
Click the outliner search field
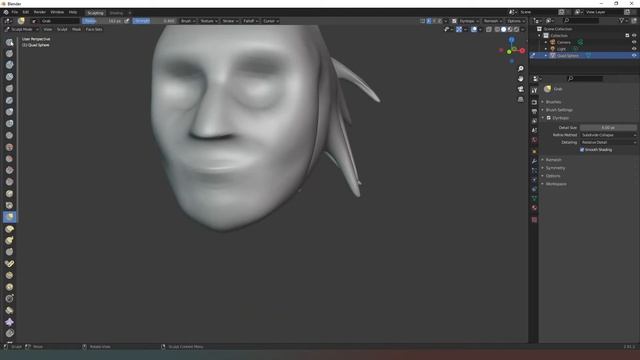pos(581,20)
